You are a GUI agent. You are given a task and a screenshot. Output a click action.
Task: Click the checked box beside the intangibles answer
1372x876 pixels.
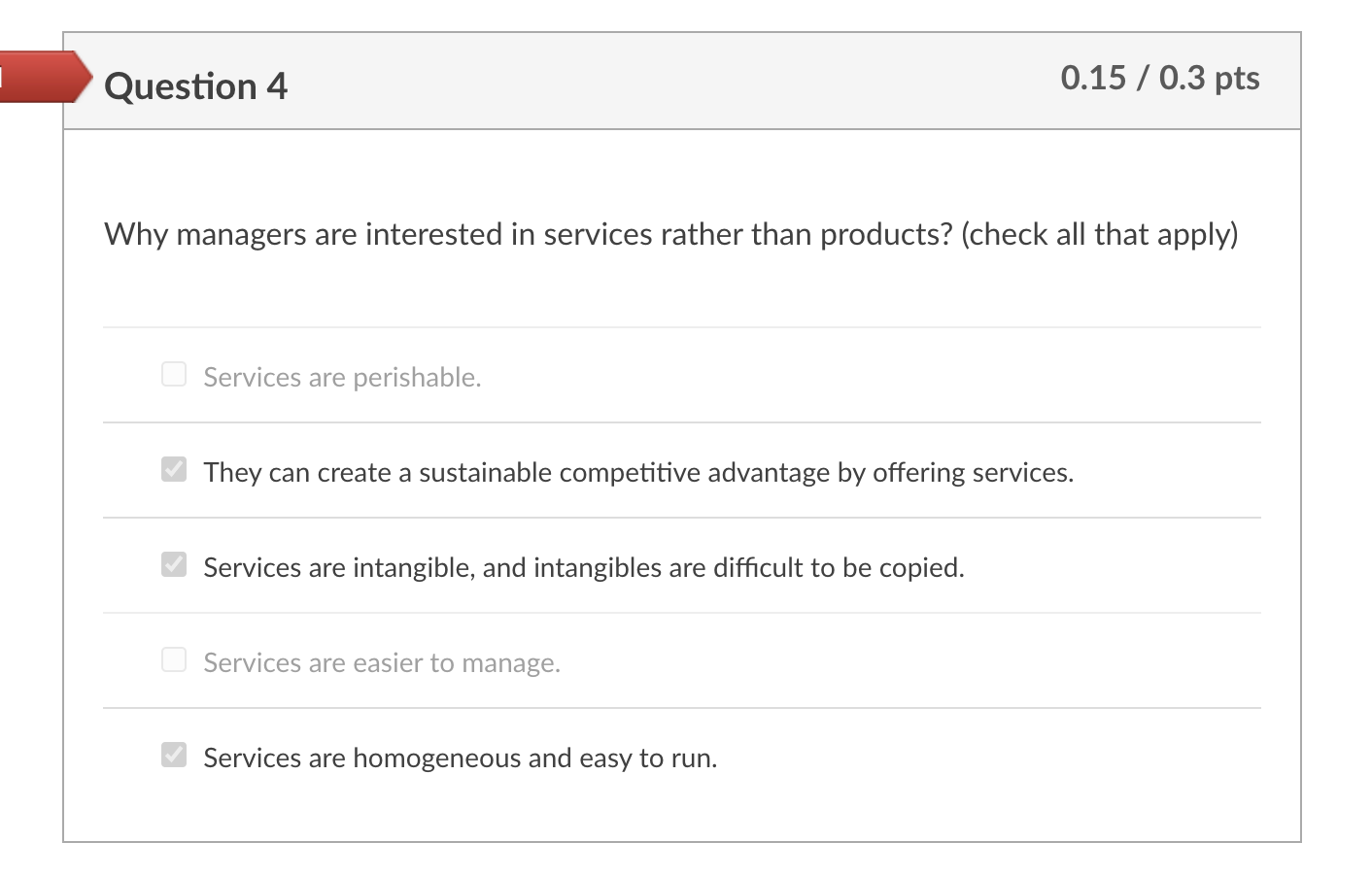[173, 563]
